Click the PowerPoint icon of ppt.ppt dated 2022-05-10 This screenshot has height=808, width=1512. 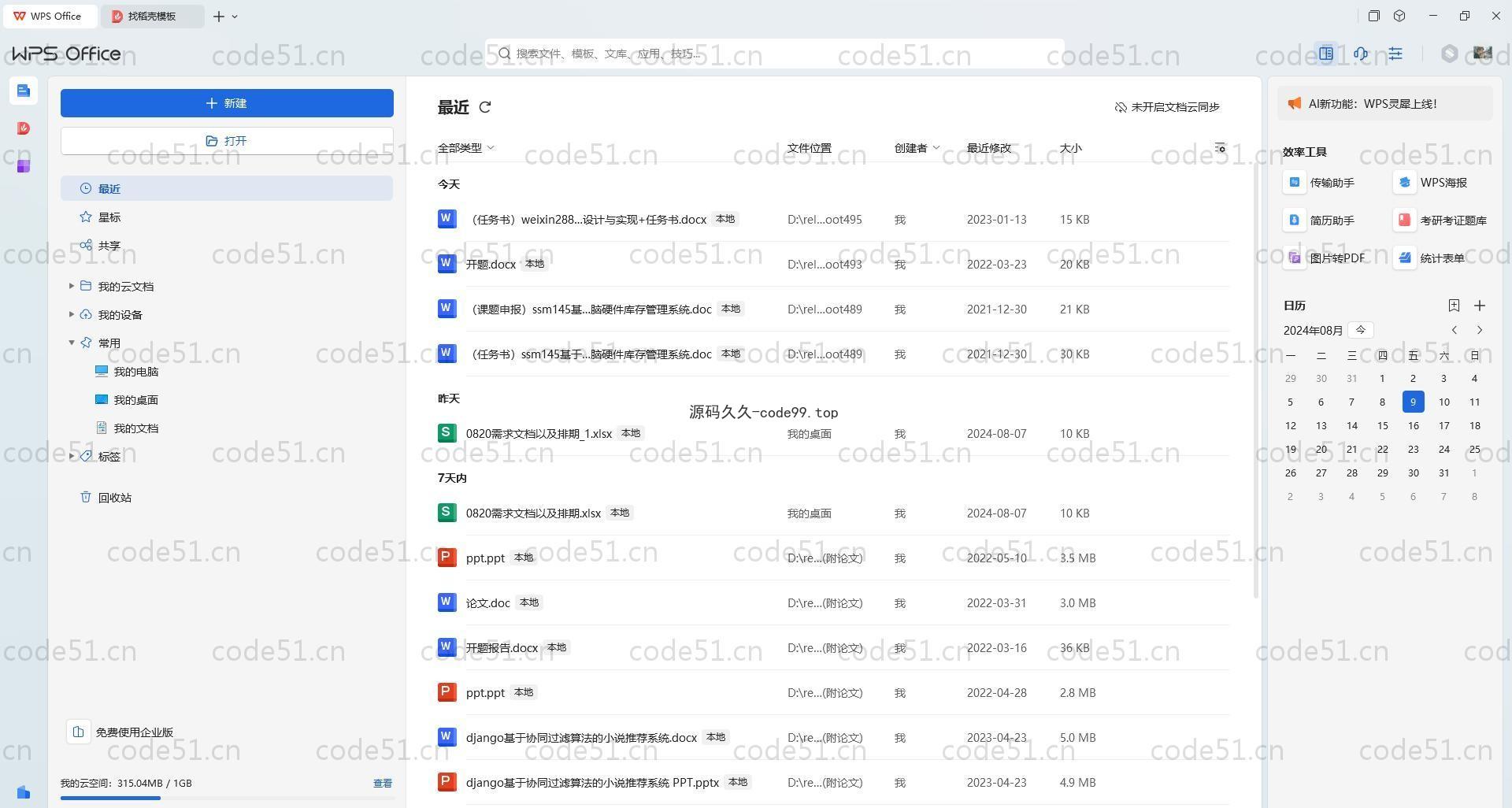click(447, 558)
